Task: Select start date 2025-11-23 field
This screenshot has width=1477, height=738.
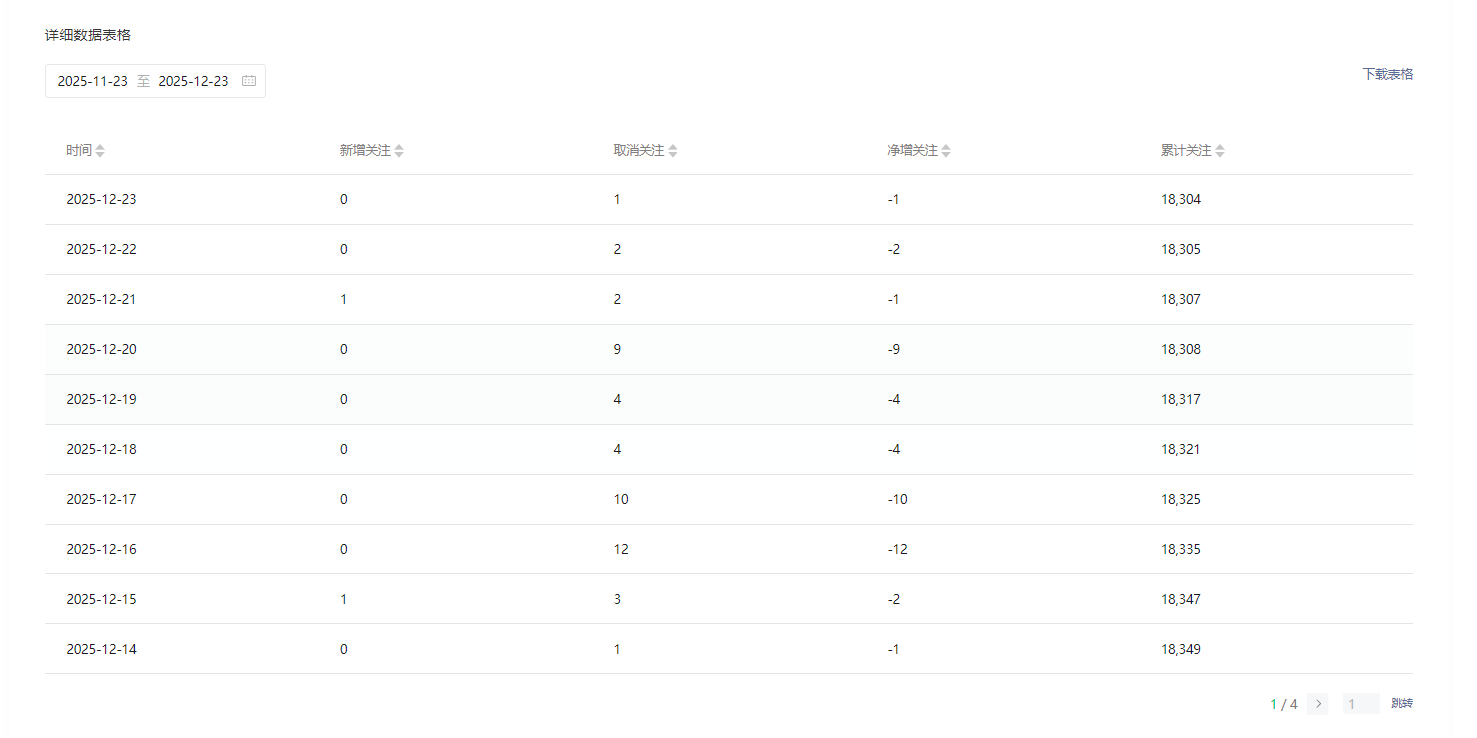Action: [x=93, y=81]
